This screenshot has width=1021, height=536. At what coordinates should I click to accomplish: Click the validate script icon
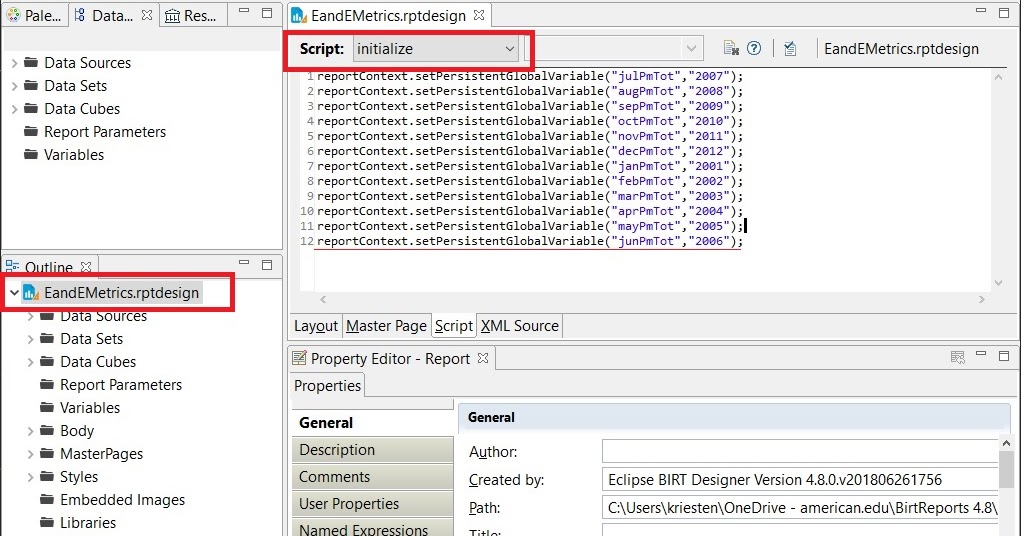click(x=790, y=48)
